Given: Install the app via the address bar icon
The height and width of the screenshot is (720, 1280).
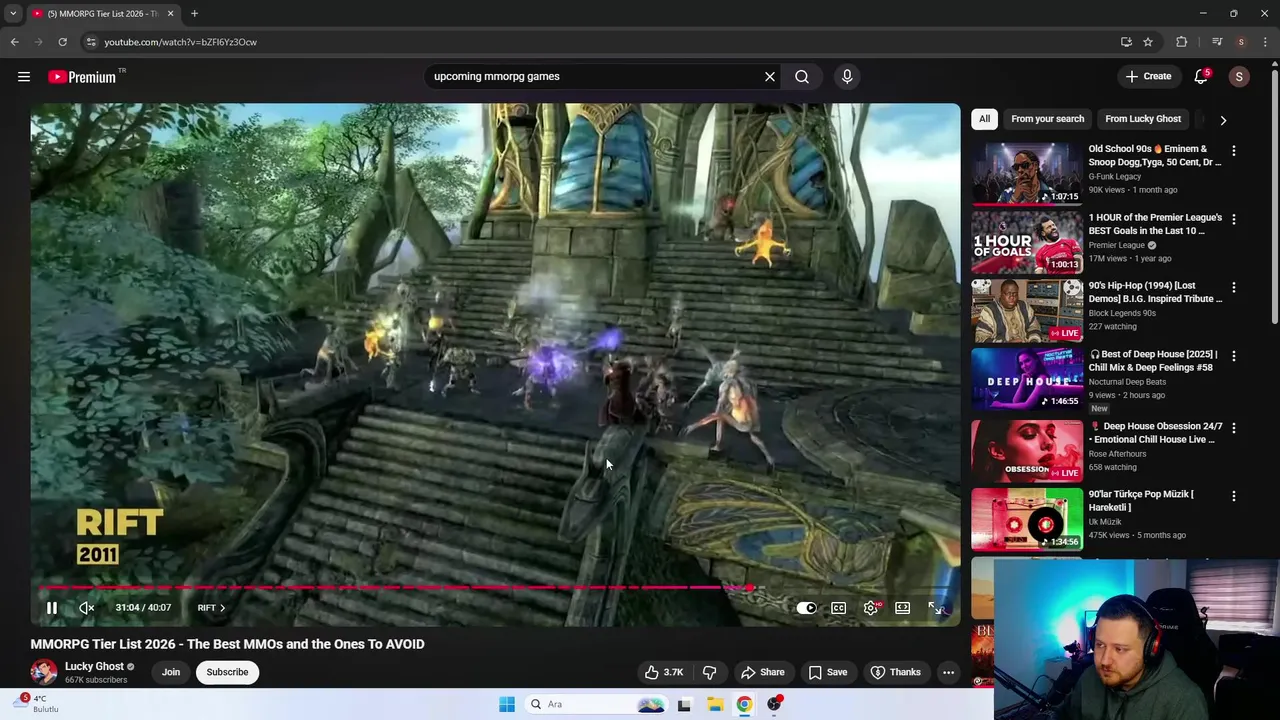Looking at the screenshot, I should 1126,42.
